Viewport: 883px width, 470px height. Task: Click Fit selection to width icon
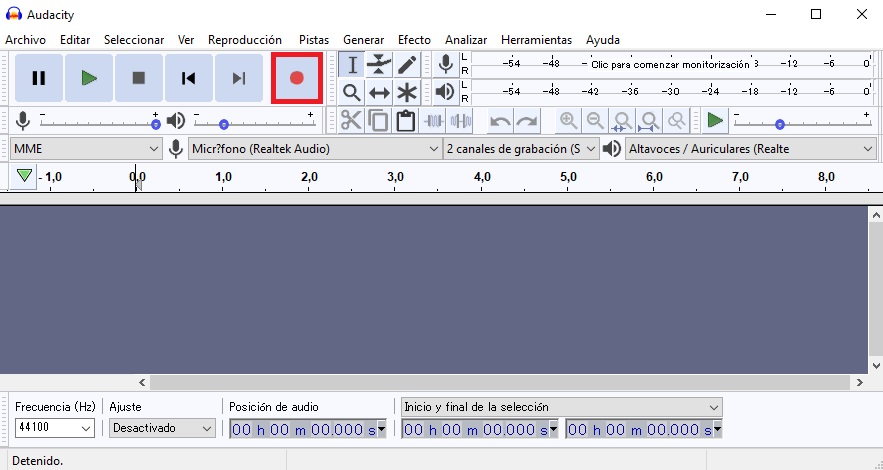tap(622, 120)
